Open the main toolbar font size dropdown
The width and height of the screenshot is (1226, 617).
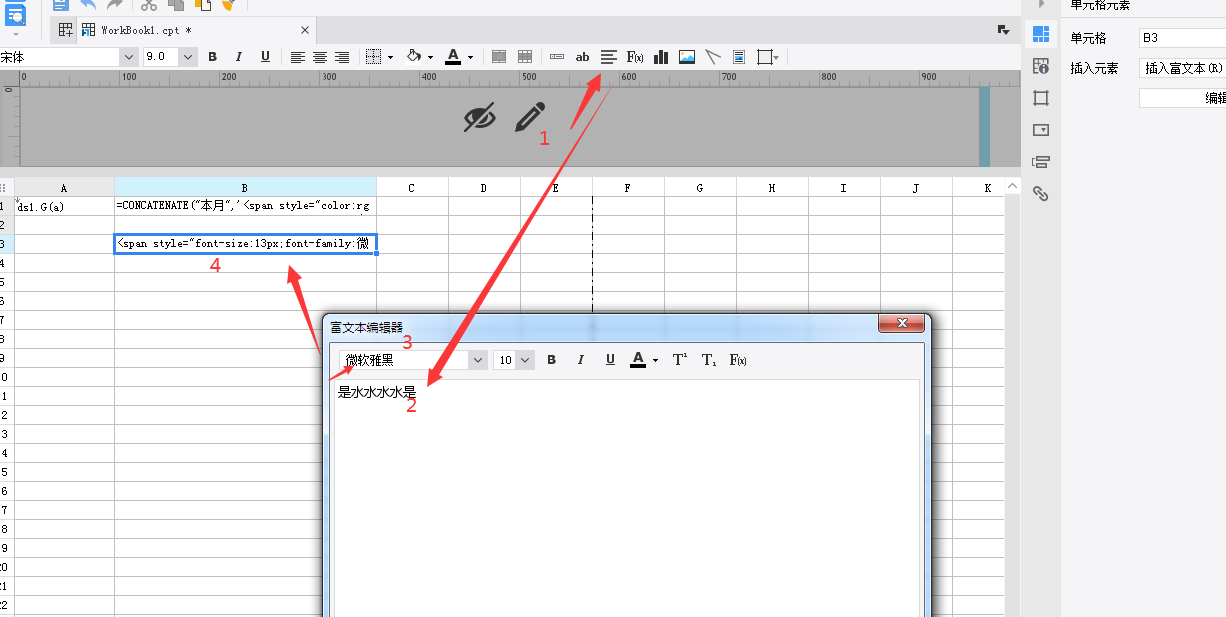click(188, 57)
